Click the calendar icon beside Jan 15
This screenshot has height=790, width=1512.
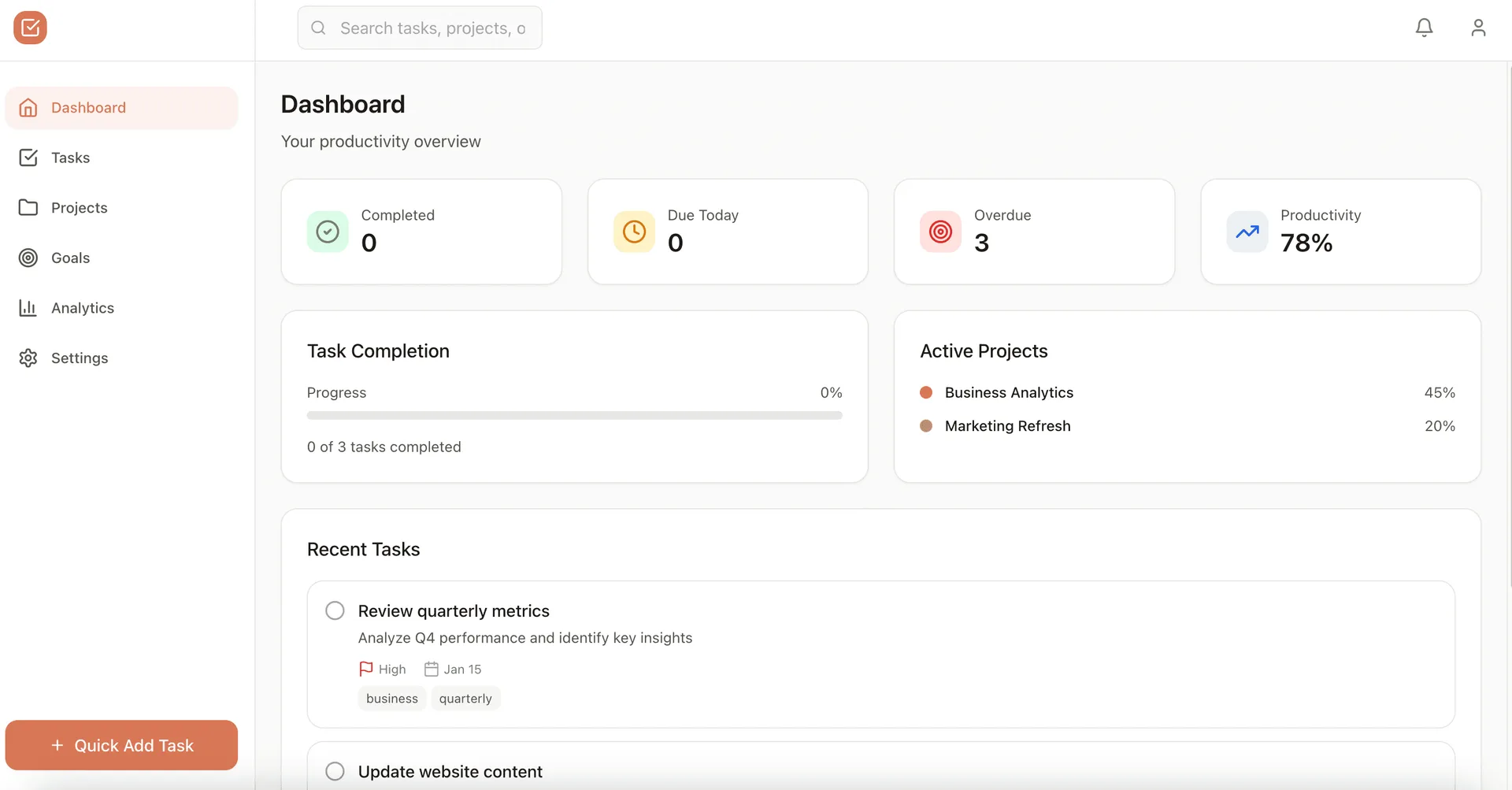tap(431, 669)
